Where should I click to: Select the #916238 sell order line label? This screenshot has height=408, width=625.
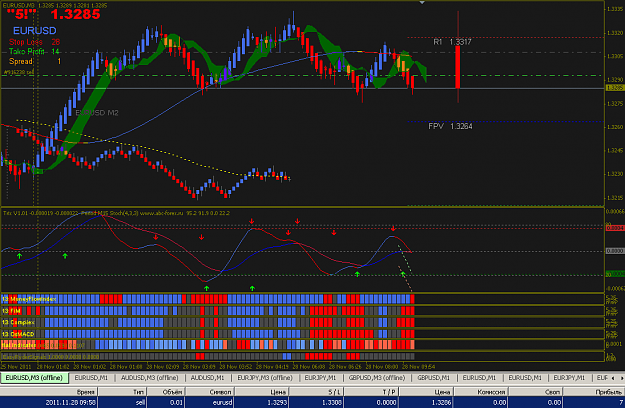(19, 72)
